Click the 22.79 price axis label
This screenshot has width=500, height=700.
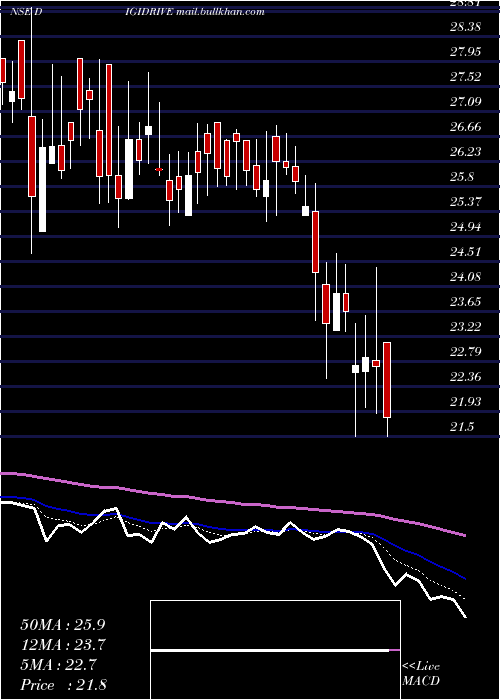pyautogui.click(x=465, y=352)
